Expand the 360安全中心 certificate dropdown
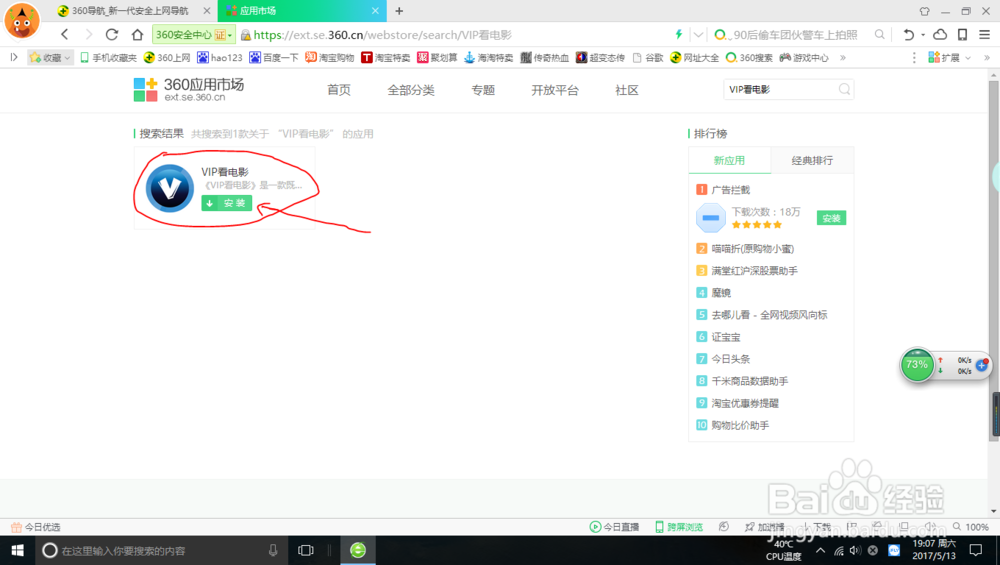The height and width of the screenshot is (565, 1000). coord(230,35)
